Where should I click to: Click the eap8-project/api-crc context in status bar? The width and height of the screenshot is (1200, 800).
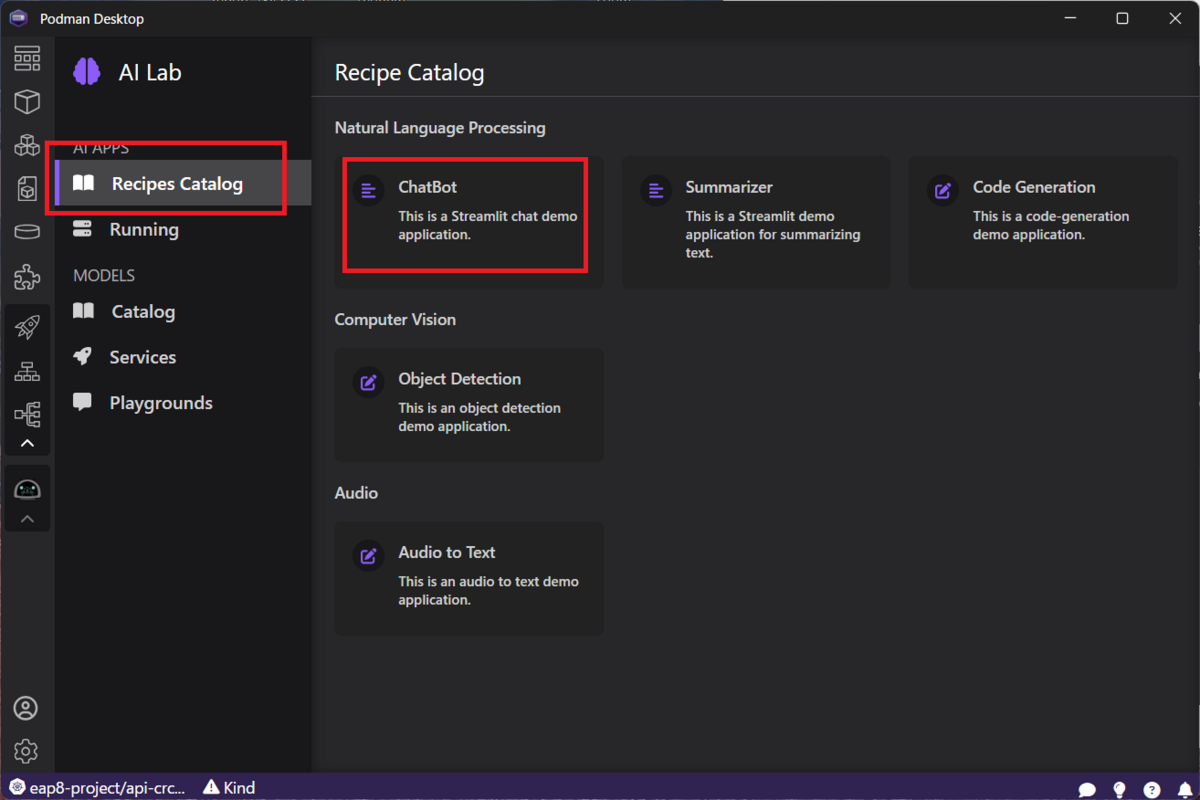(x=97, y=787)
